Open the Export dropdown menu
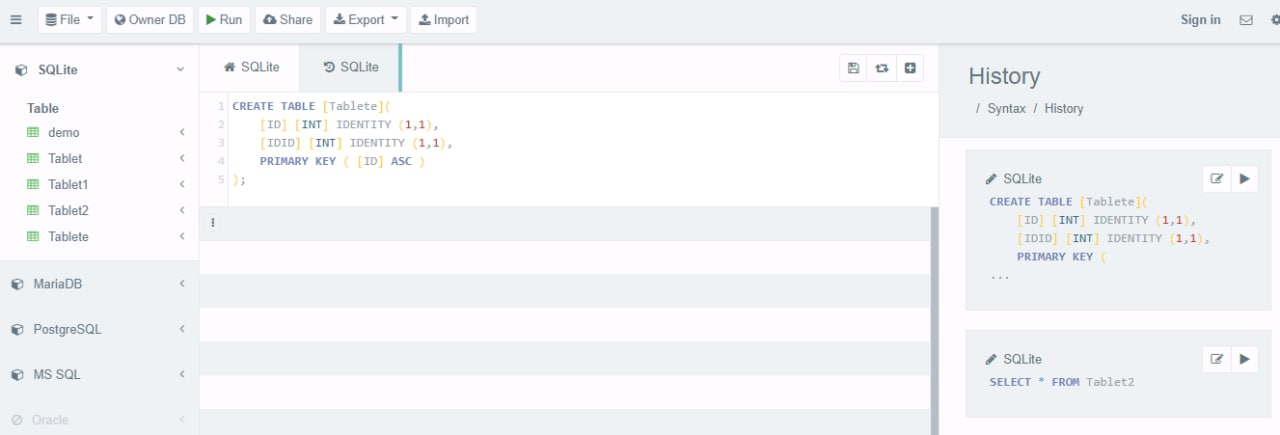Image resolution: width=1280 pixels, height=435 pixels. (x=365, y=19)
